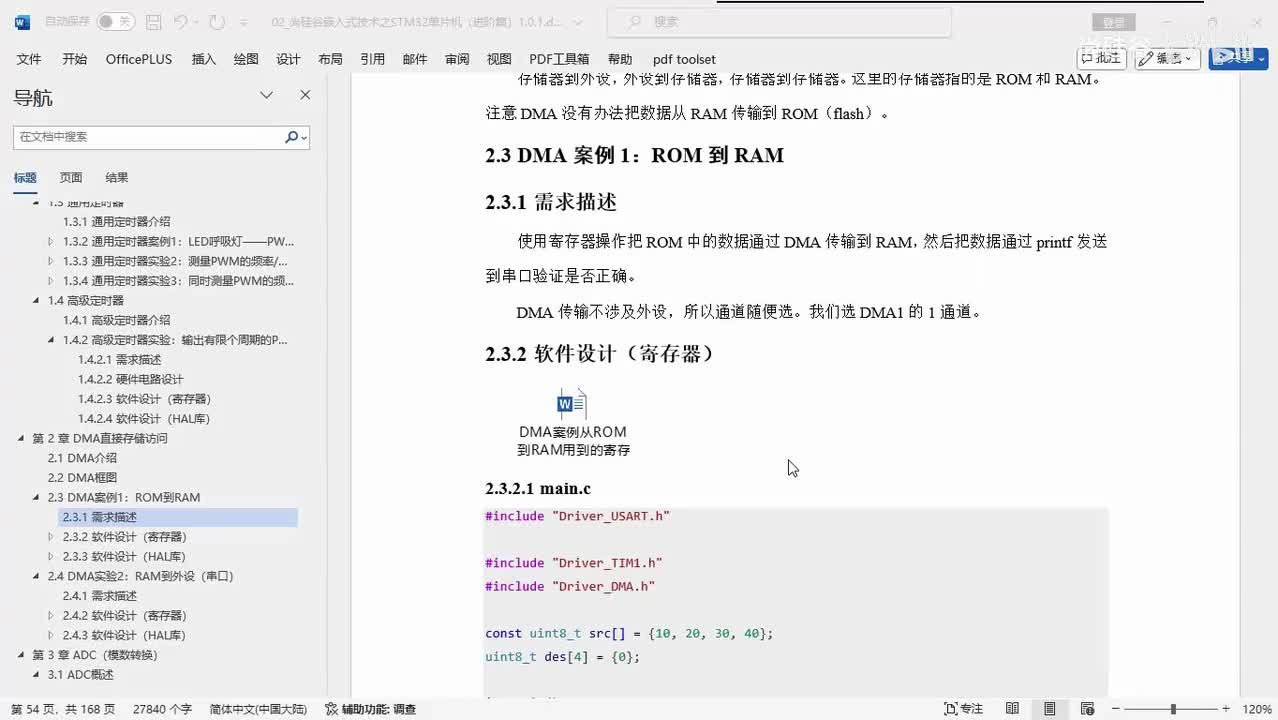Screen dimensions: 1278x720
Task: Open the 帮助 ribbon tab
Action: point(620,59)
